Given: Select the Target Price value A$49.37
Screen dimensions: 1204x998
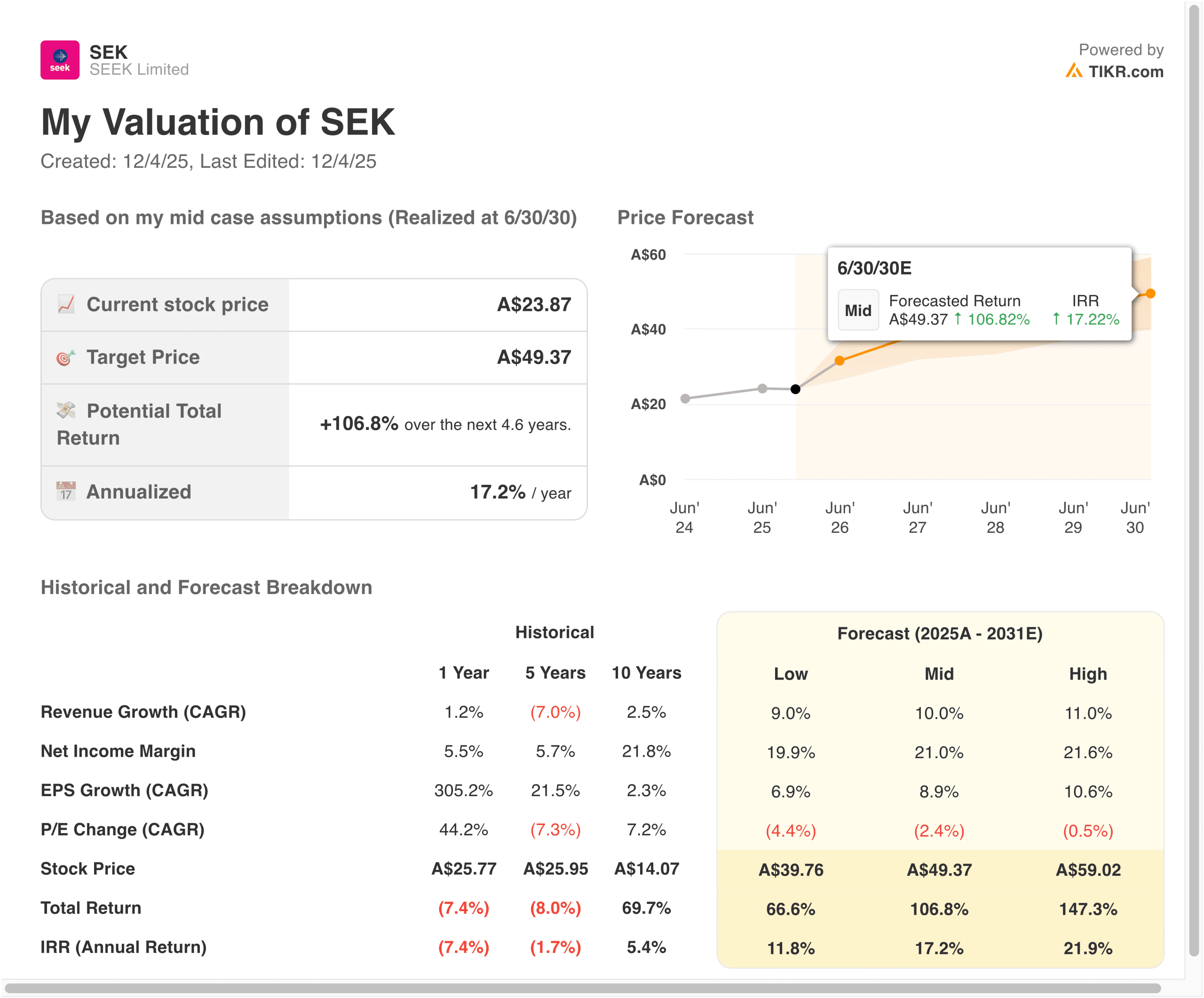Looking at the screenshot, I should click(533, 357).
